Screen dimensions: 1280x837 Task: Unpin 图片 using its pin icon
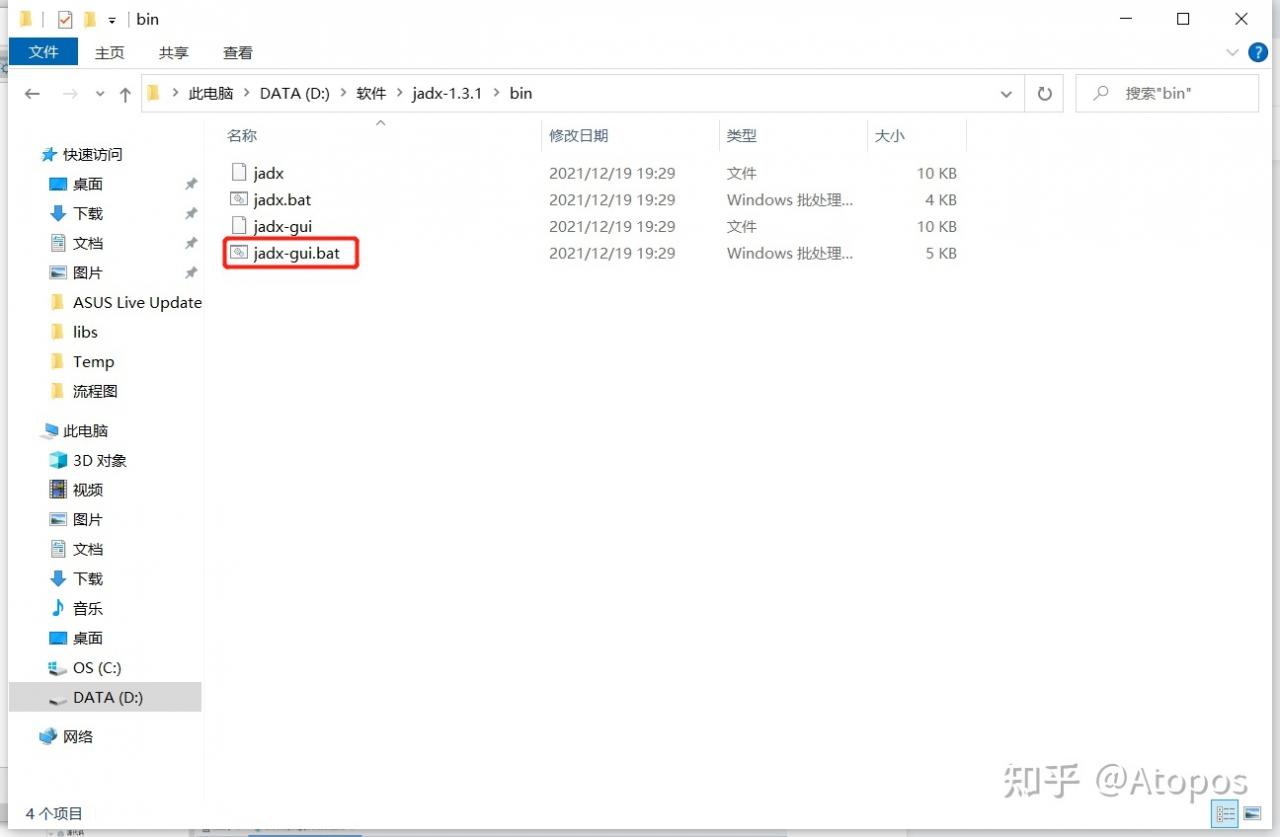pyautogui.click(x=191, y=273)
